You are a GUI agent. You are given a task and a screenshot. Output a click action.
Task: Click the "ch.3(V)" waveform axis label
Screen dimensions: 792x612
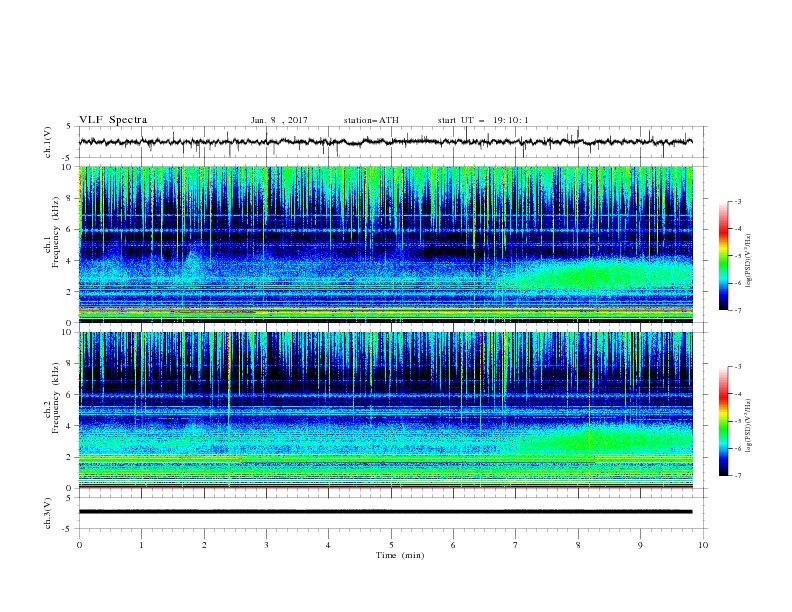(48, 513)
